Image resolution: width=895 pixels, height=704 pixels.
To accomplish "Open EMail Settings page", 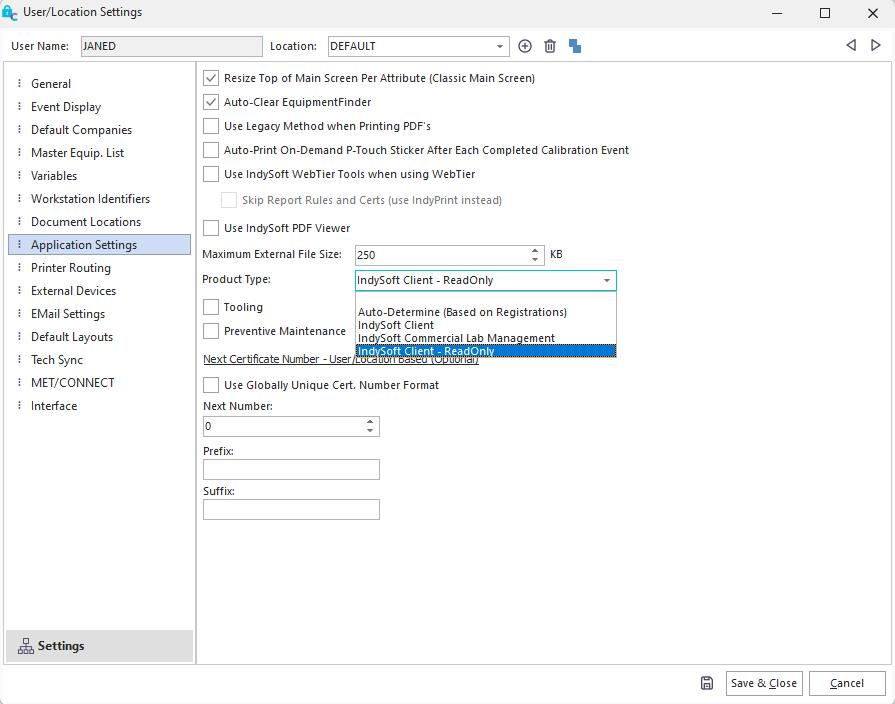I will [x=99, y=313].
